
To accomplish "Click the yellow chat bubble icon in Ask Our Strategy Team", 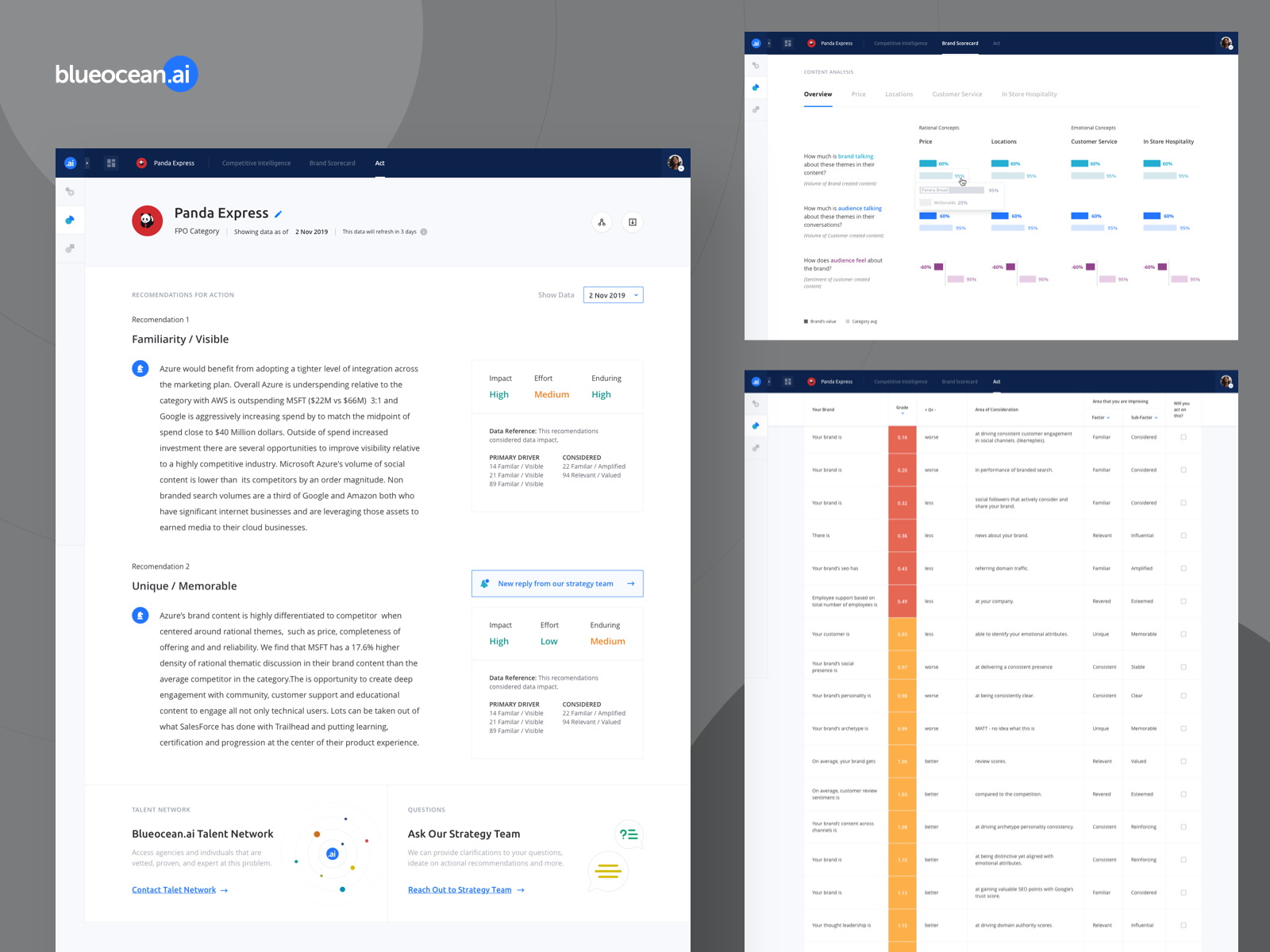I will [608, 871].
